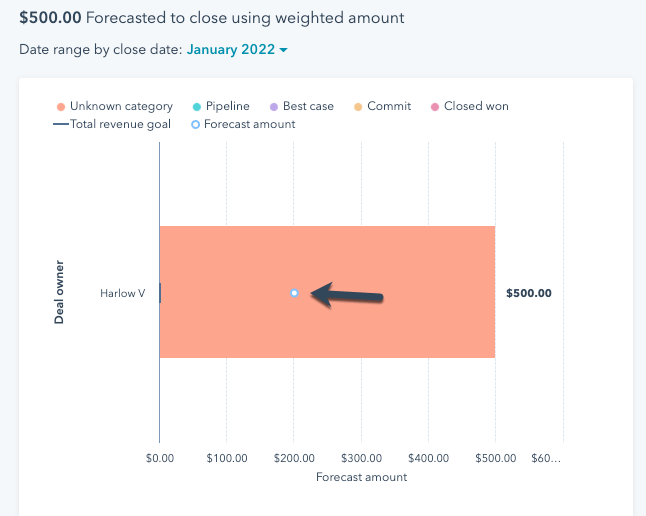The width and height of the screenshot is (646, 516).
Task: Toggle the Total revenue goal legend line
Action: [x=111, y=124]
